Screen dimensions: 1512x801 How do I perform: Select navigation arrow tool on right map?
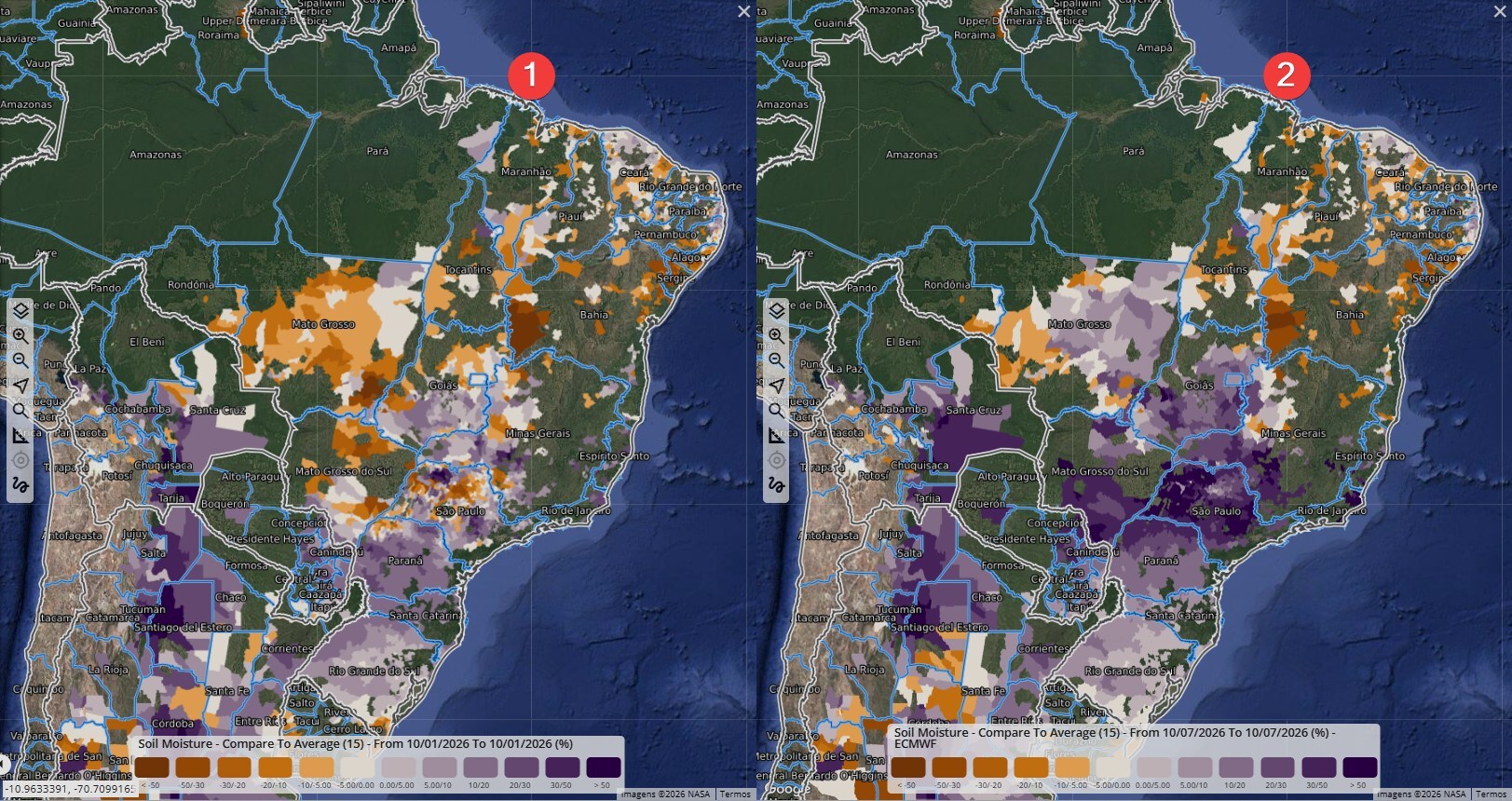(776, 386)
